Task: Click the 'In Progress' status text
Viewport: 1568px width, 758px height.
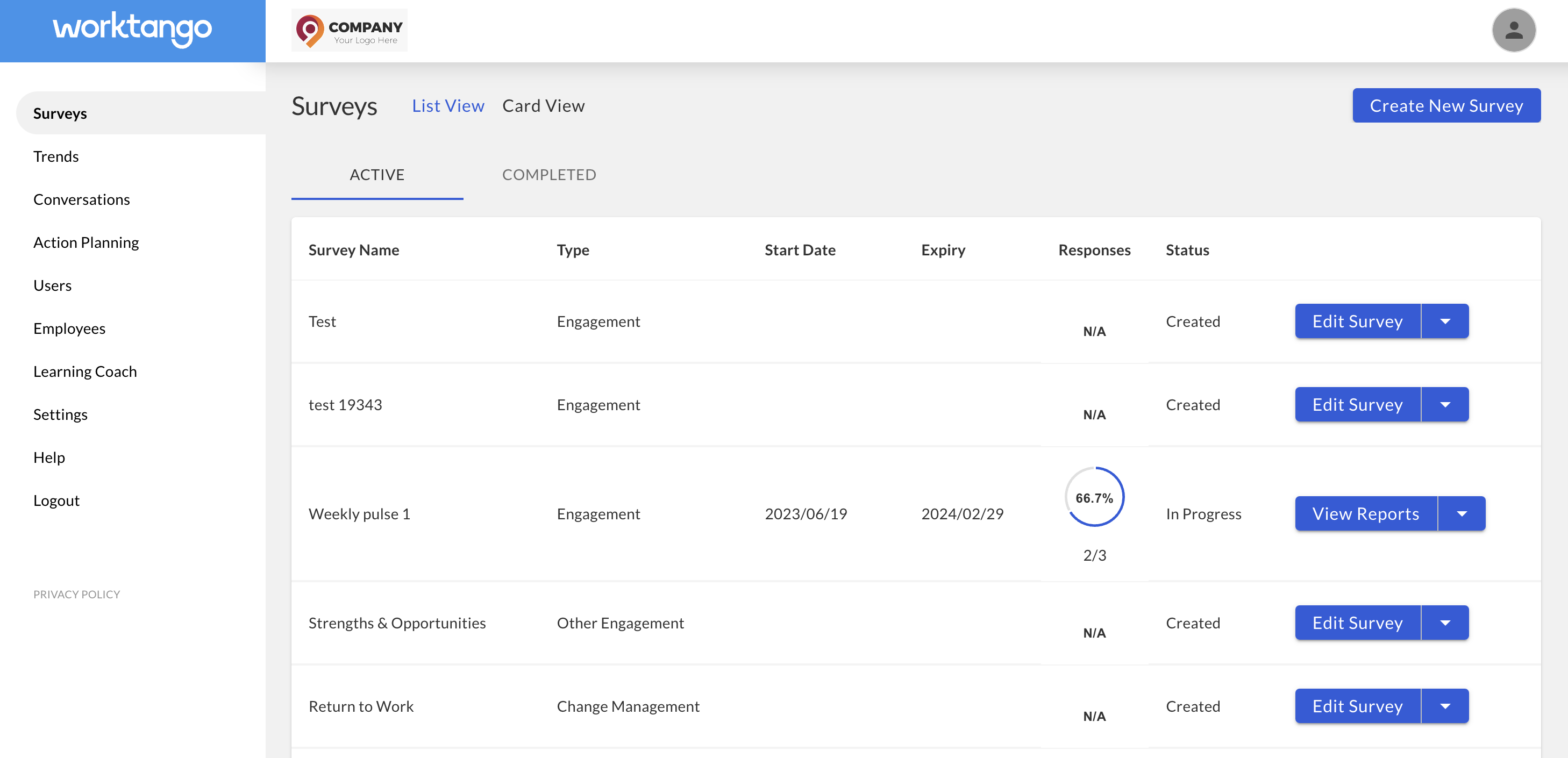Action: (1203, 514)
